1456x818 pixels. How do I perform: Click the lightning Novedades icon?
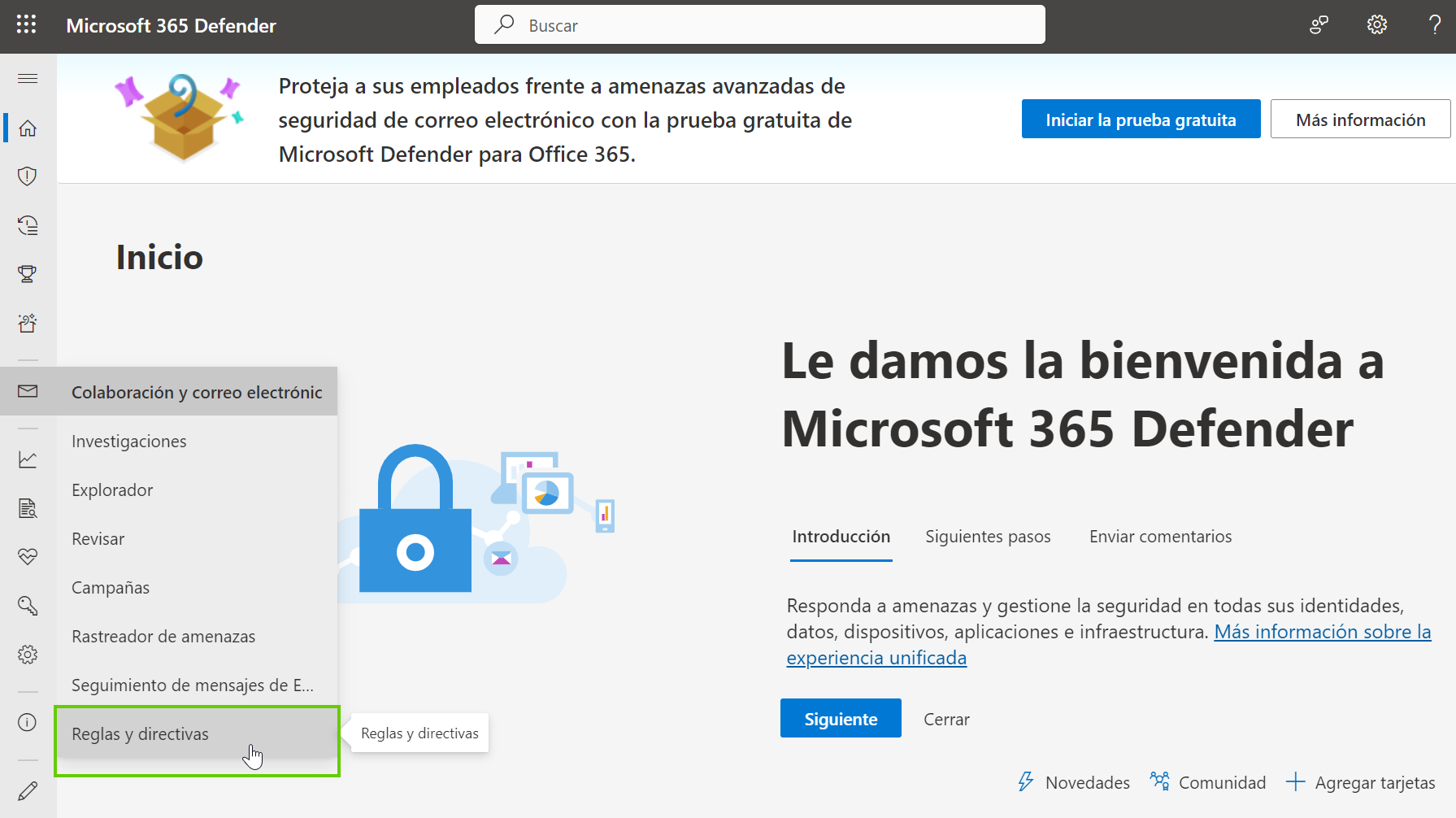click(1026, 782)
